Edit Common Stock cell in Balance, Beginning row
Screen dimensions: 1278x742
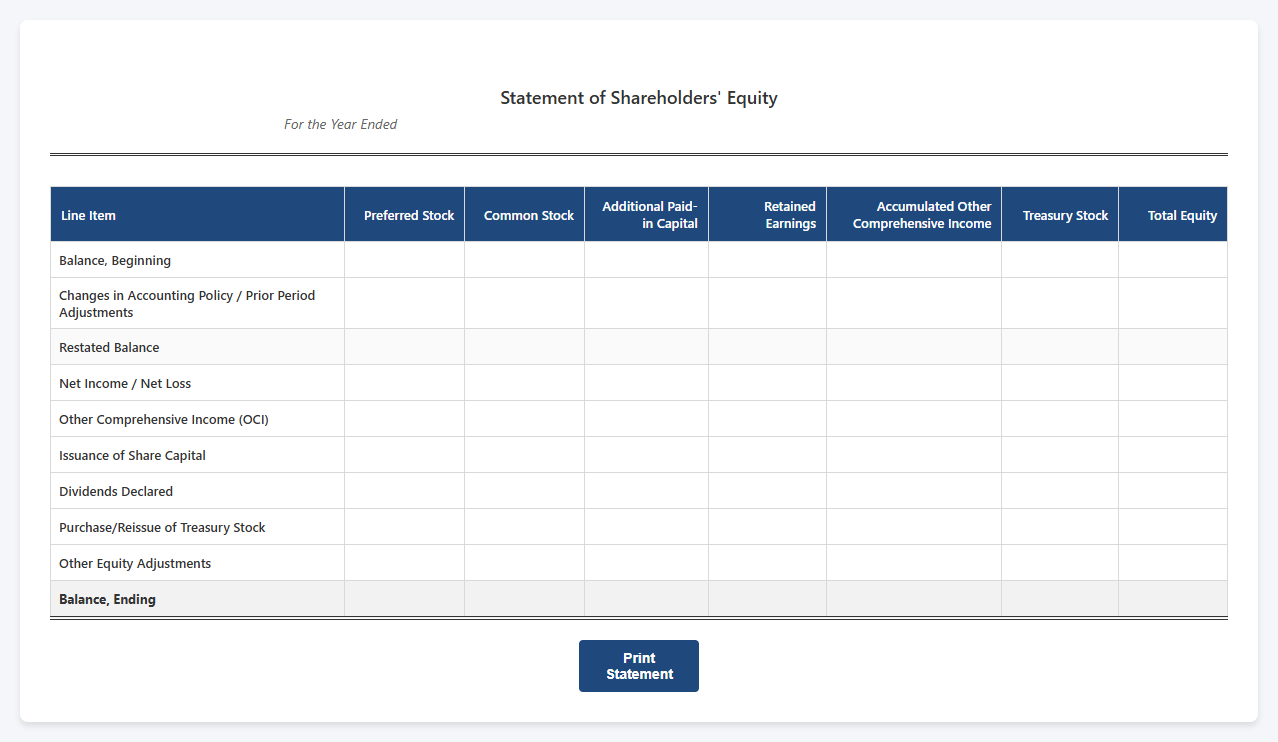pos(525,260)
